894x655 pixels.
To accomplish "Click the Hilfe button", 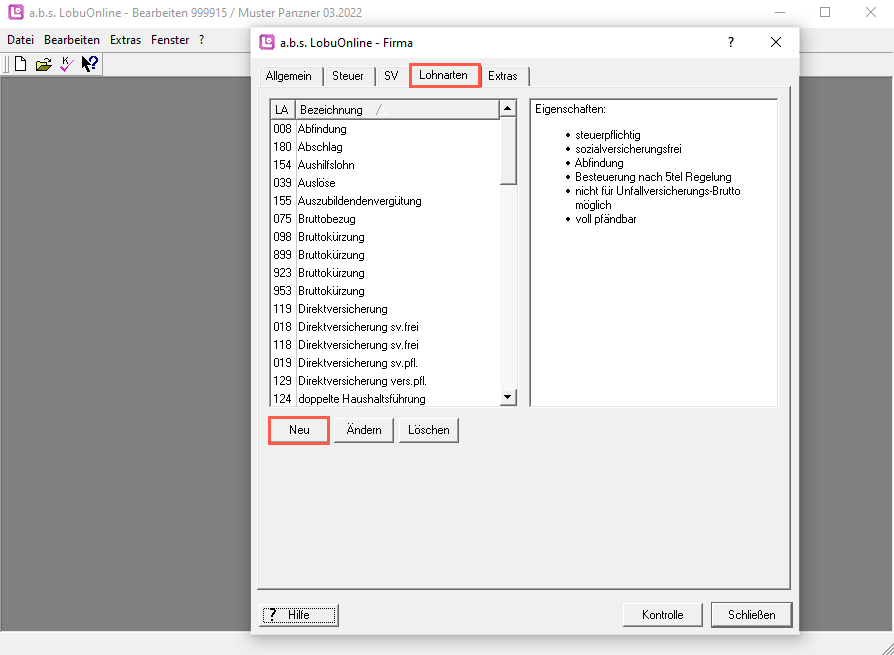I will coord(299,615).
